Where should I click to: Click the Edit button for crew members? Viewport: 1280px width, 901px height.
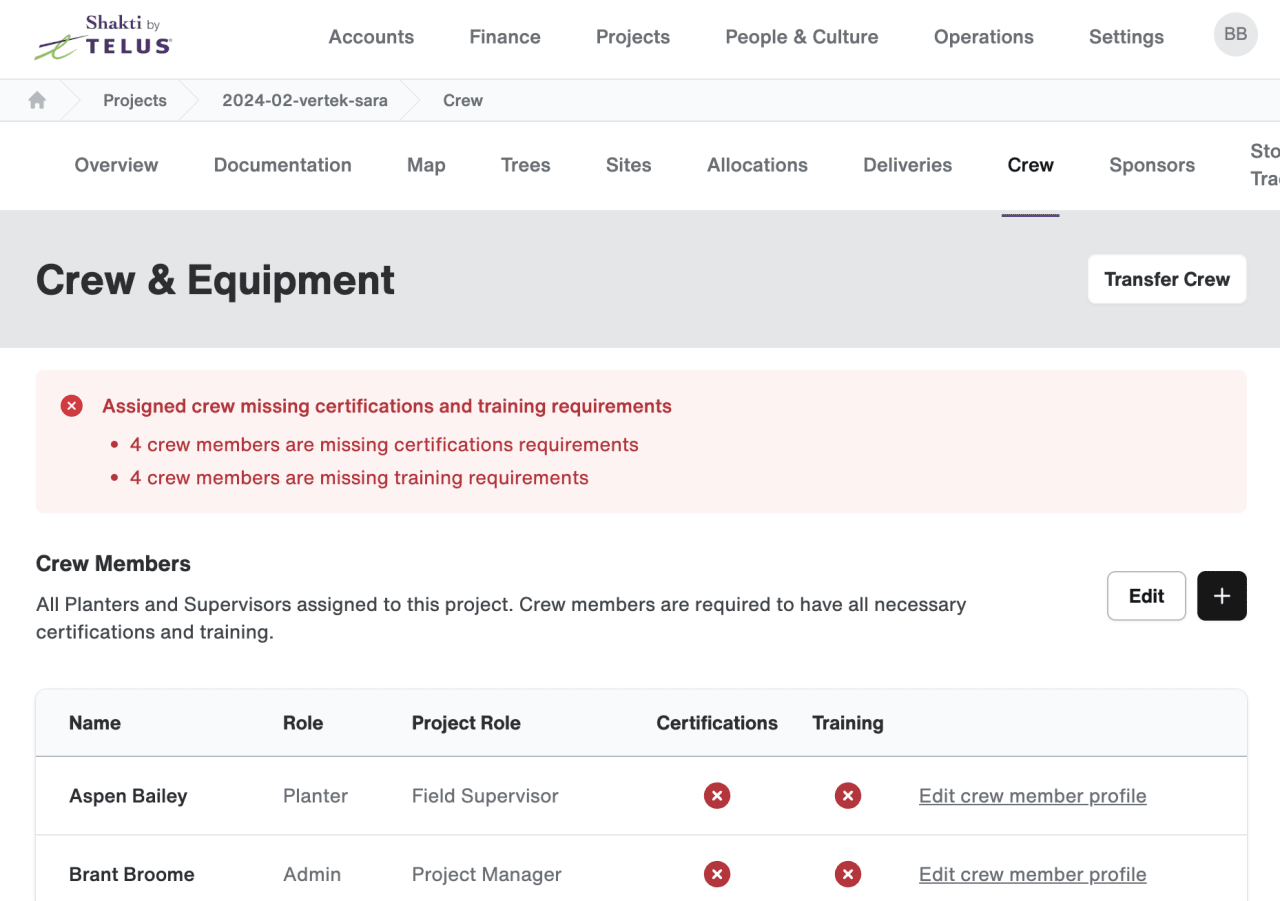pos(1146,596)
